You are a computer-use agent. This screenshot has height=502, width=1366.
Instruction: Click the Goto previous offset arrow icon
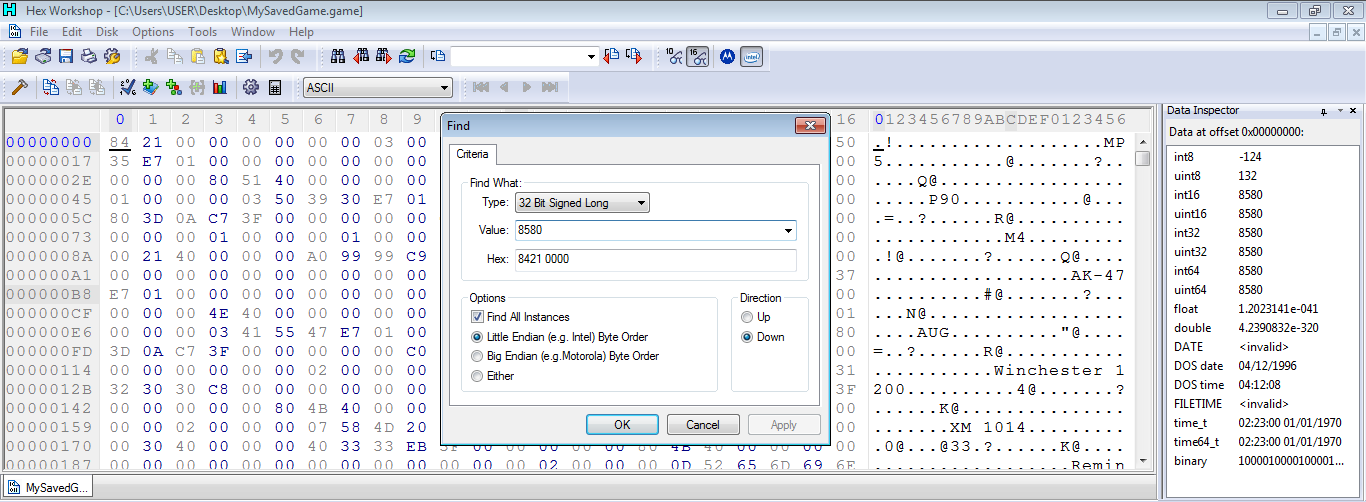(611, 57)
